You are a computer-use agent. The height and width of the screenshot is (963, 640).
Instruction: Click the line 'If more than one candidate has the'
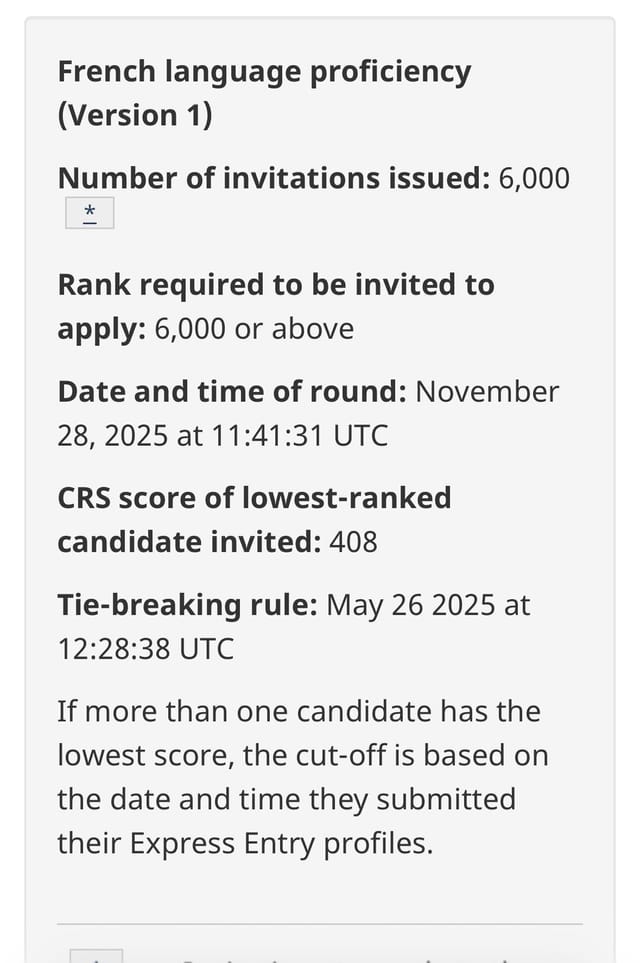[299, 712]
